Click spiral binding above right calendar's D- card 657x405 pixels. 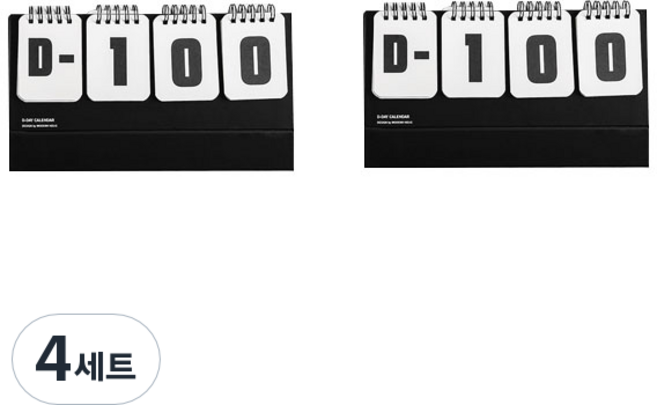pyautogui.click(x=405, y=11)
